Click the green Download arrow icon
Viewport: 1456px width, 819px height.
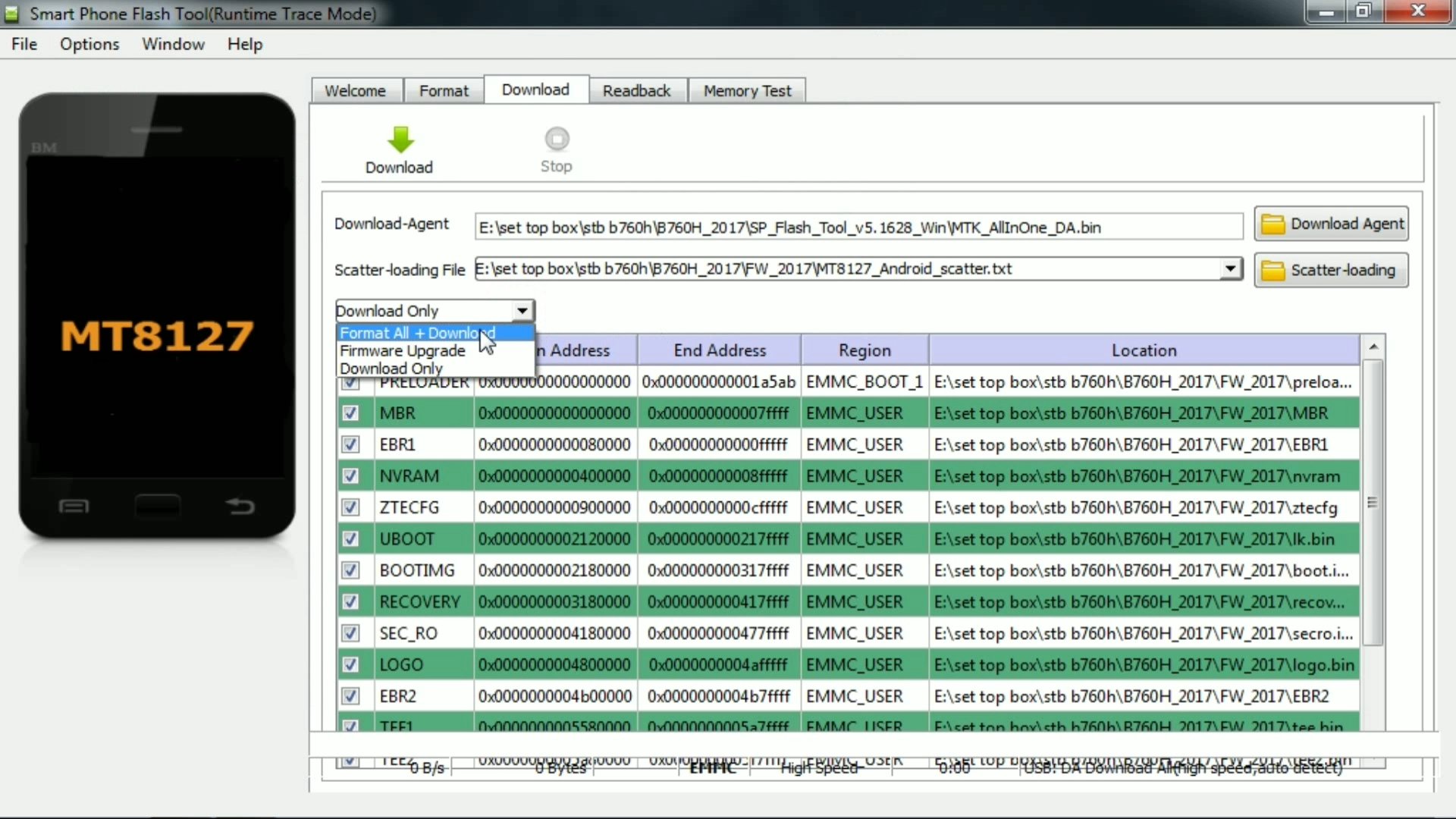400,140
